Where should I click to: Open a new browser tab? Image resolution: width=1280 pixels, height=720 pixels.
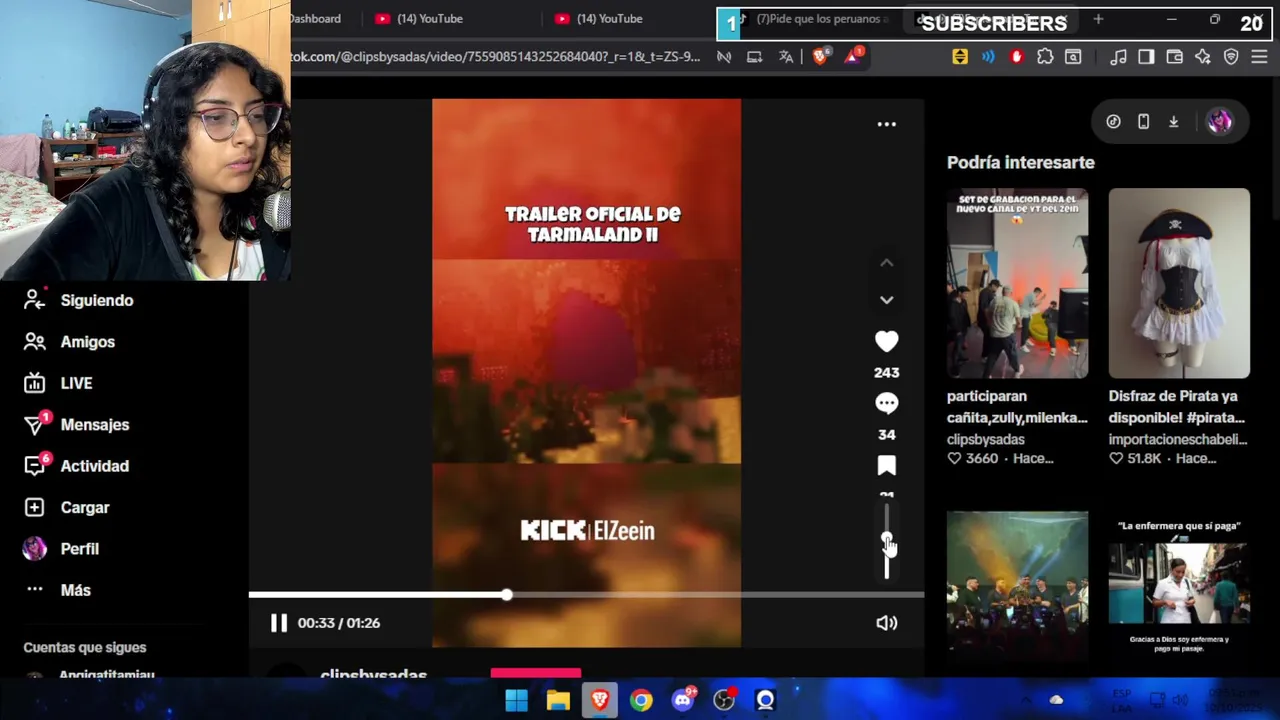click(1098, 19)
